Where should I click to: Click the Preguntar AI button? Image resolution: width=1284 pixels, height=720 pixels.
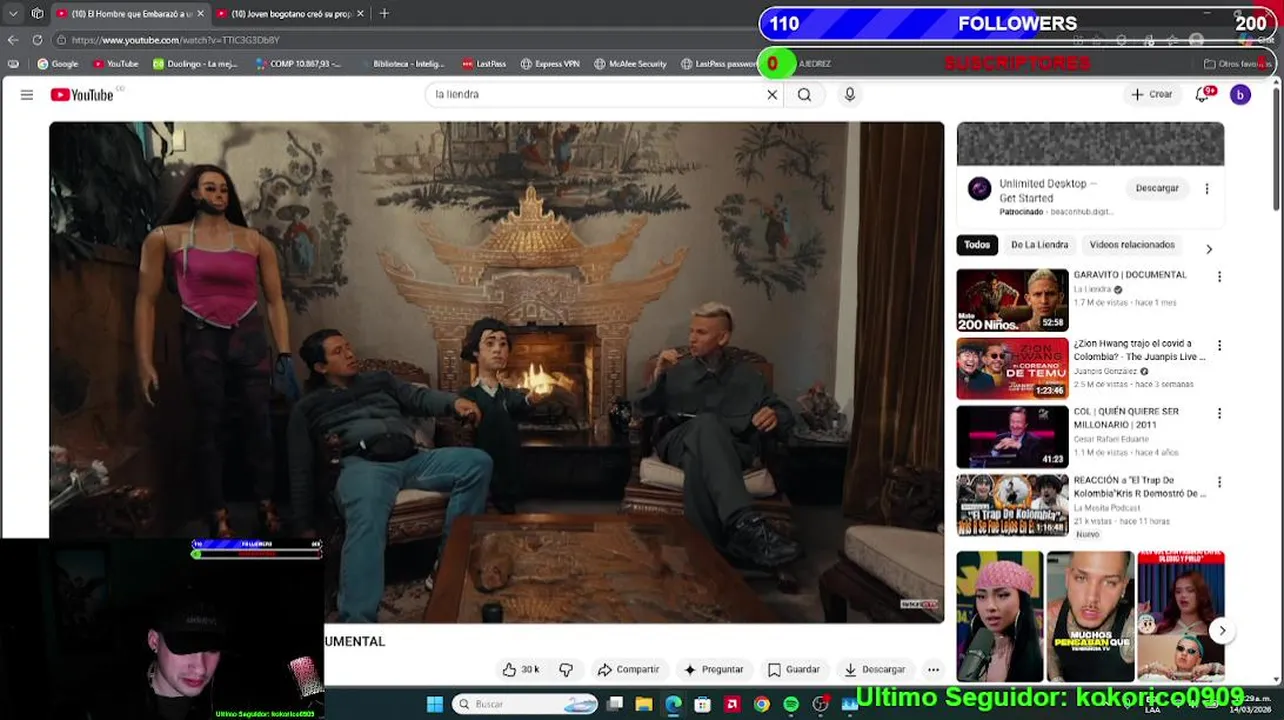pyautogui.click(x=713, y=669)
